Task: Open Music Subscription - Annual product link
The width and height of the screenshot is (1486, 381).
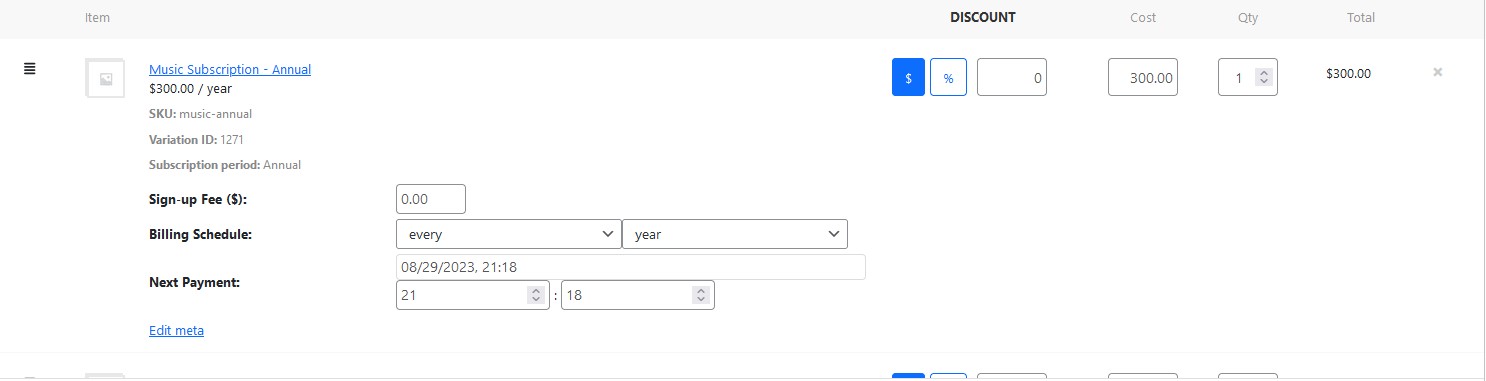Action: pos(230,69)
